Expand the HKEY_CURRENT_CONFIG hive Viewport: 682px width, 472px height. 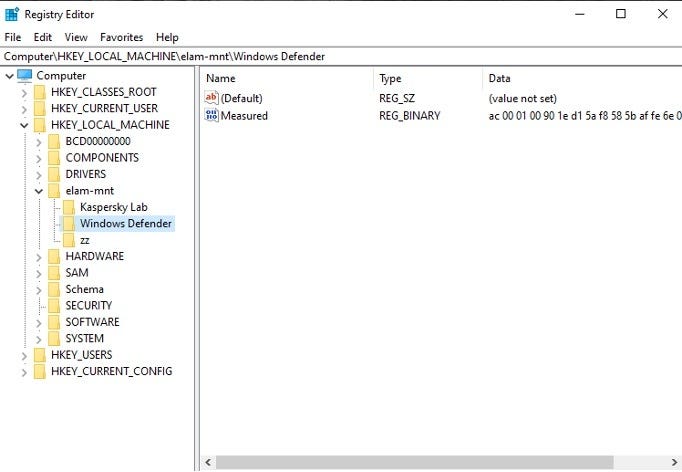[x=24, y=373]
